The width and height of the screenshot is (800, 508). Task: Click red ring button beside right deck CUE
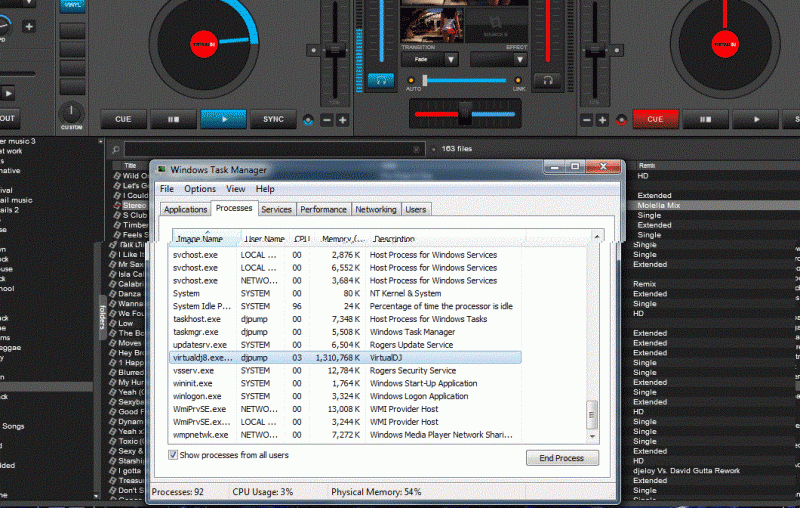click(621, 120)
